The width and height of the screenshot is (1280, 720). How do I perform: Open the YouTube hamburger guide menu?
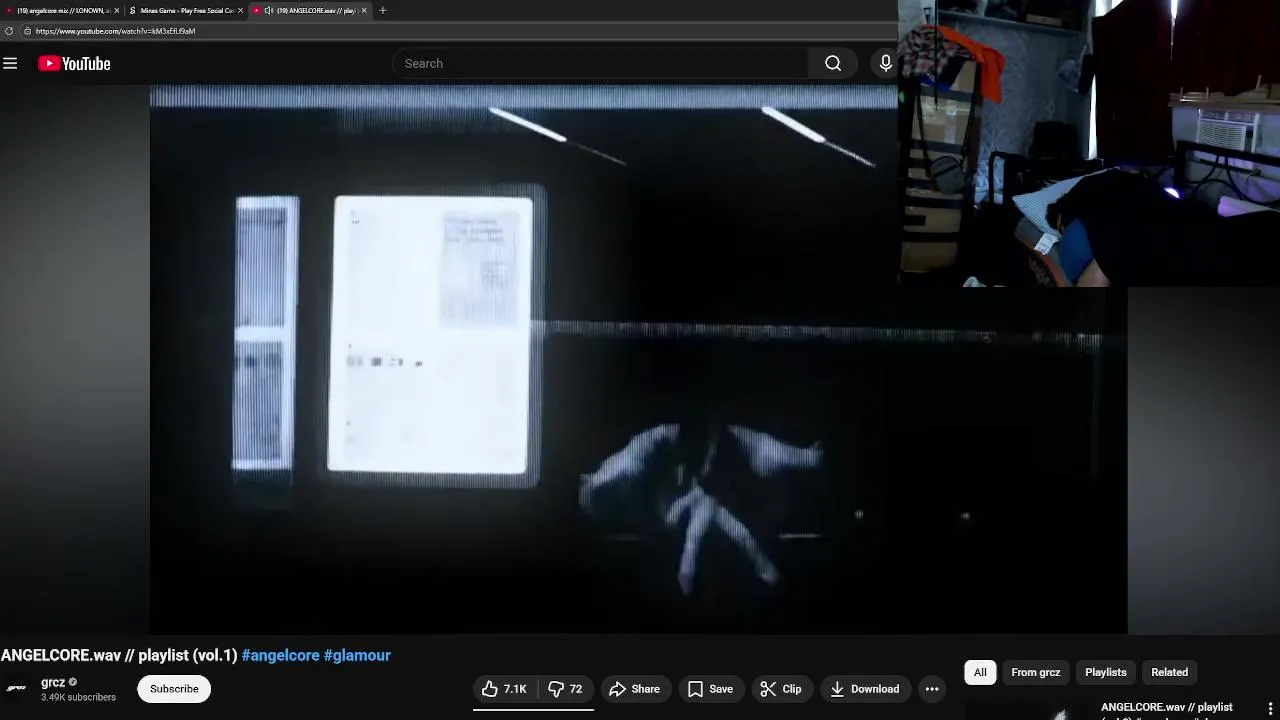[10, 64]
